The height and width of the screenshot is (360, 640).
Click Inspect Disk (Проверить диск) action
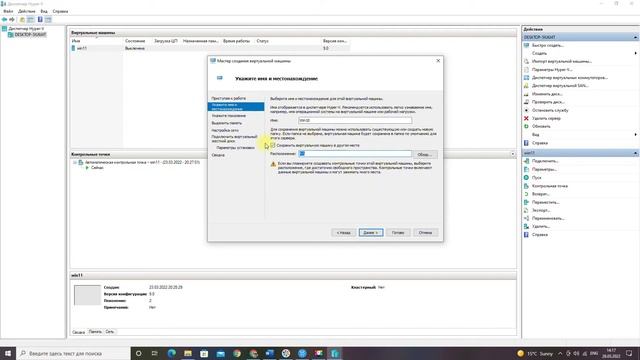[548, 102]
